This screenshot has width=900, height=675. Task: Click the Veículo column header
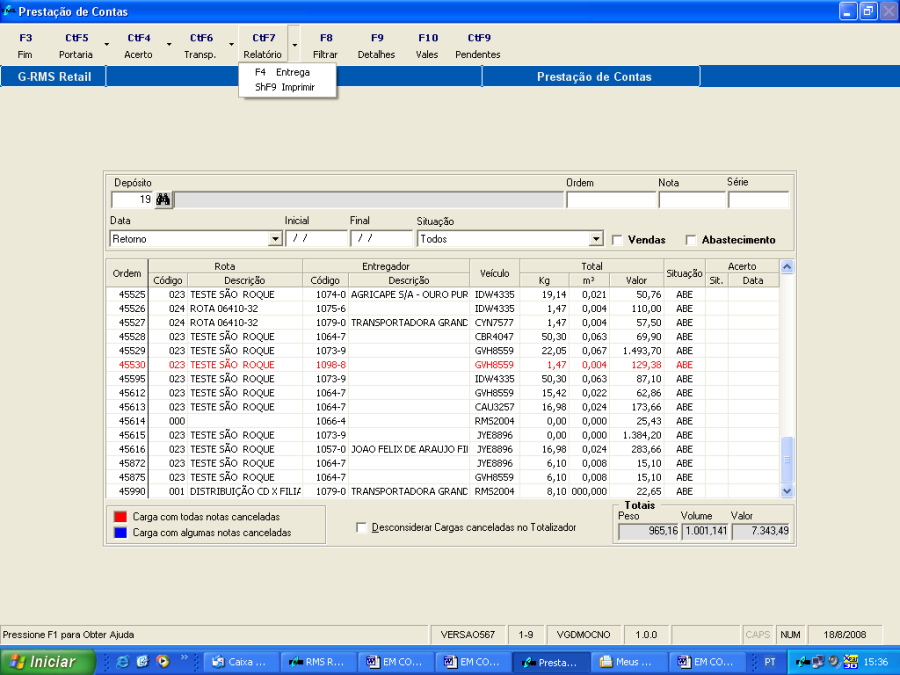(494, 273)
